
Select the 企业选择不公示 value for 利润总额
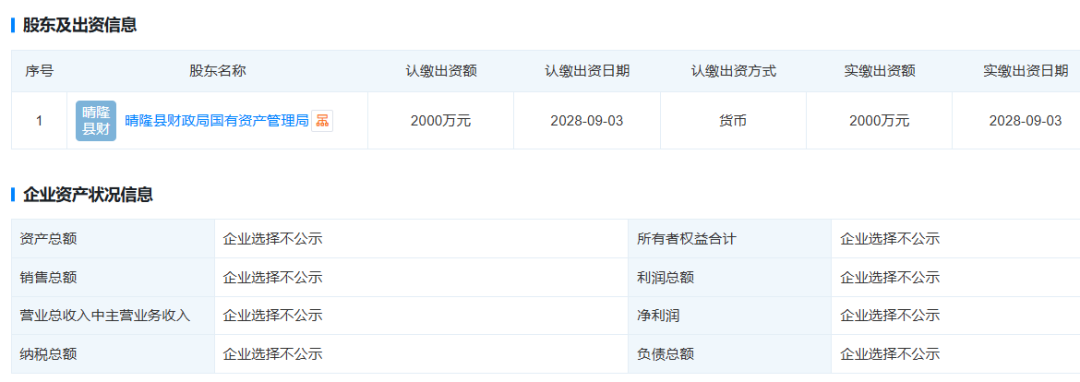click(x=890, y=277)
